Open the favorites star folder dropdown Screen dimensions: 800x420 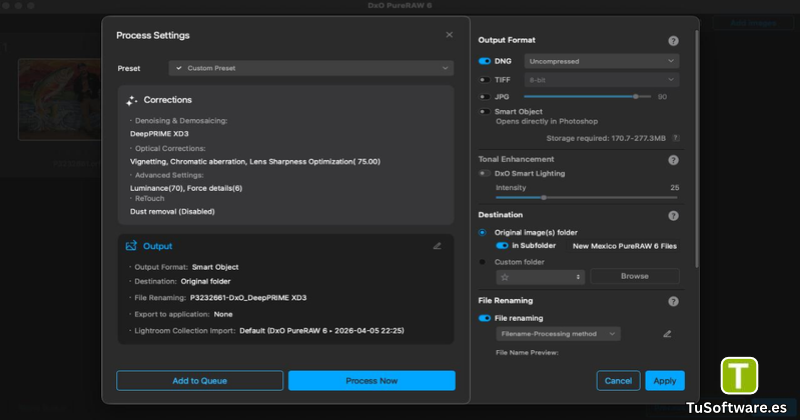click(540, 277)
